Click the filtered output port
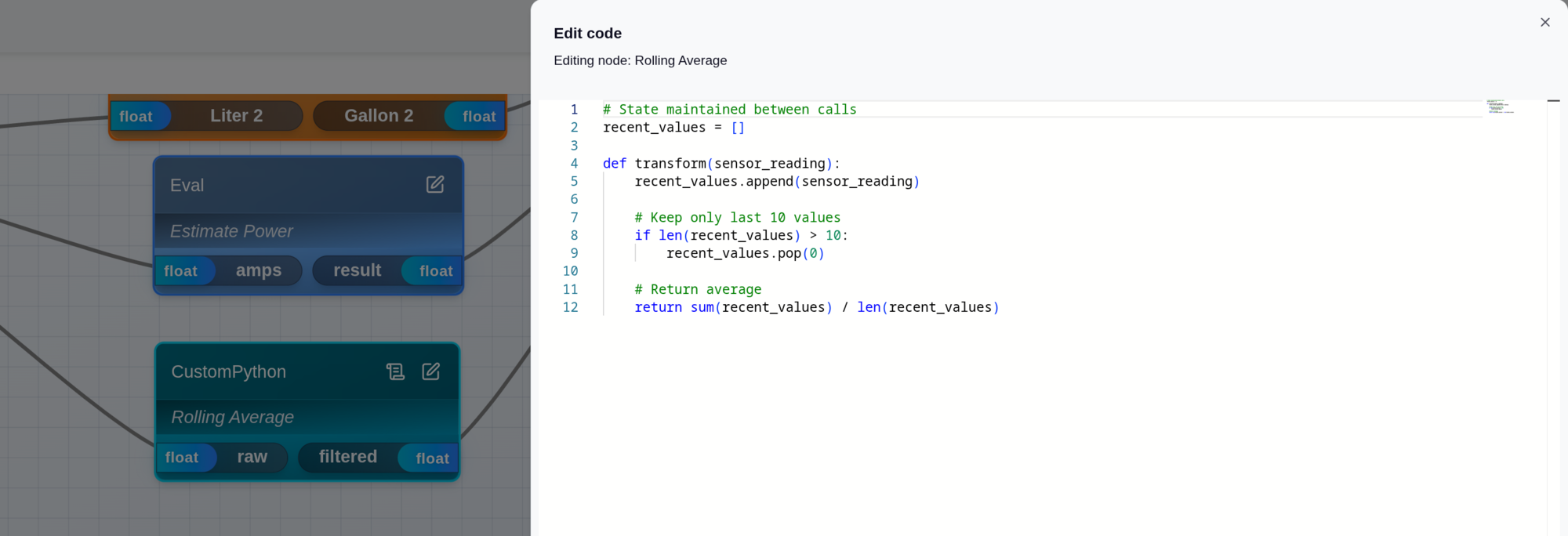The image size is (1568, 536). [x=348, y=457]
